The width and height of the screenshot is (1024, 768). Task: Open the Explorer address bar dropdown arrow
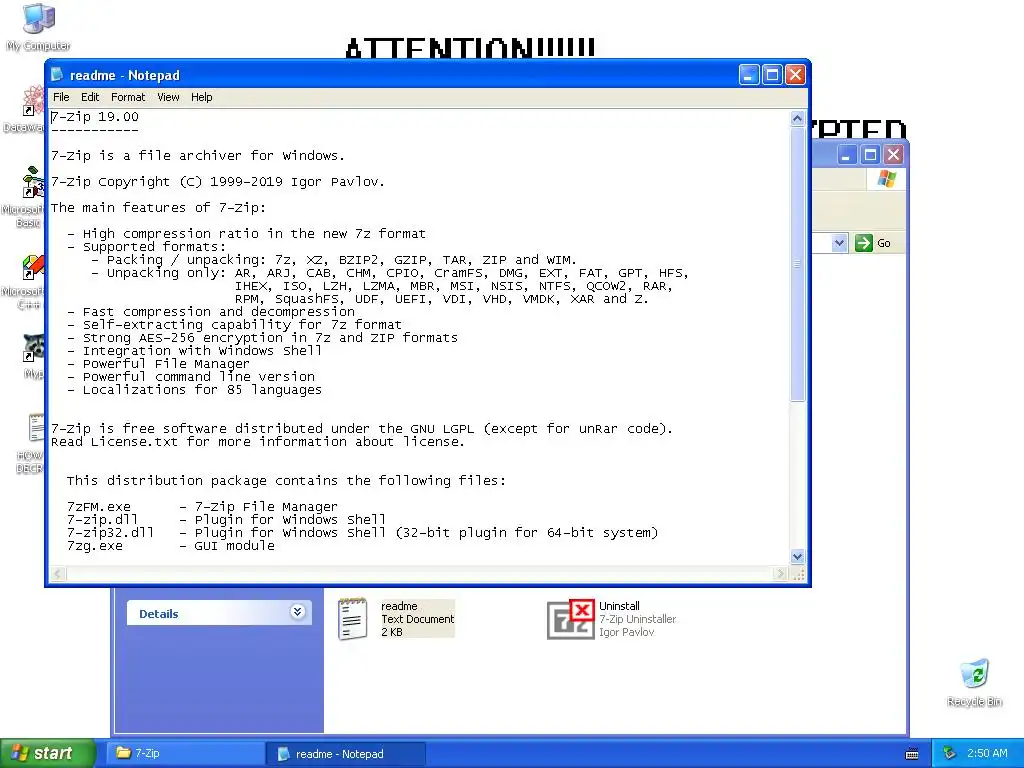coord(839,243)
